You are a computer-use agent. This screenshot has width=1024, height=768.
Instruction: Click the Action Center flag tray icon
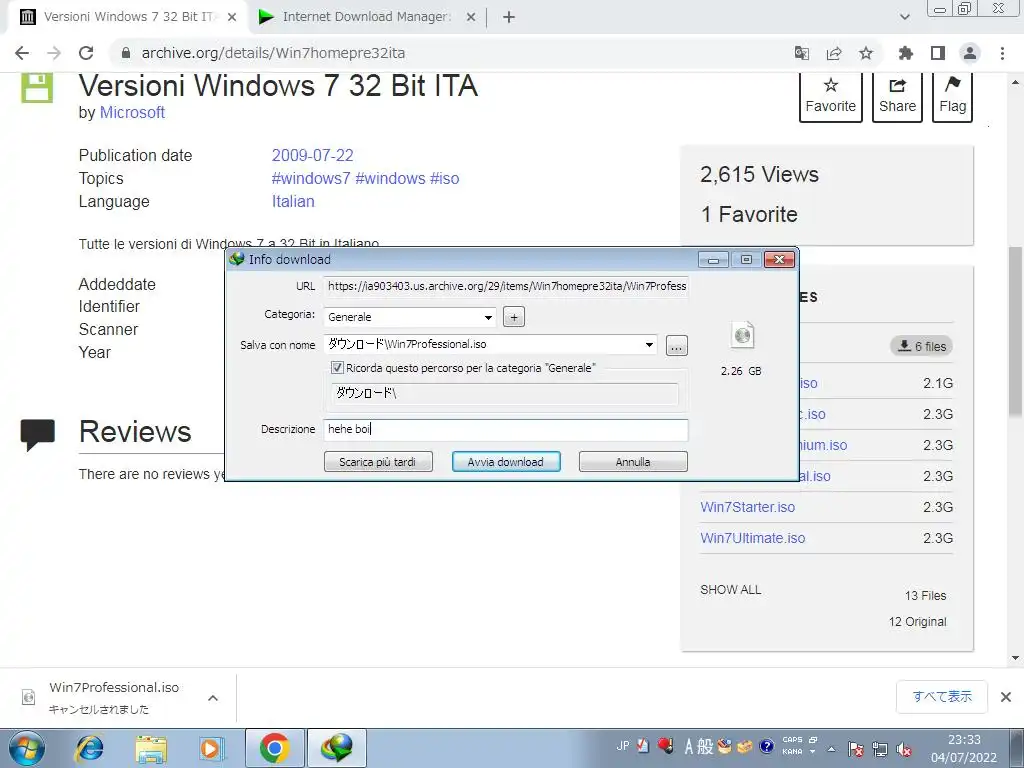(x=856, y=749)
